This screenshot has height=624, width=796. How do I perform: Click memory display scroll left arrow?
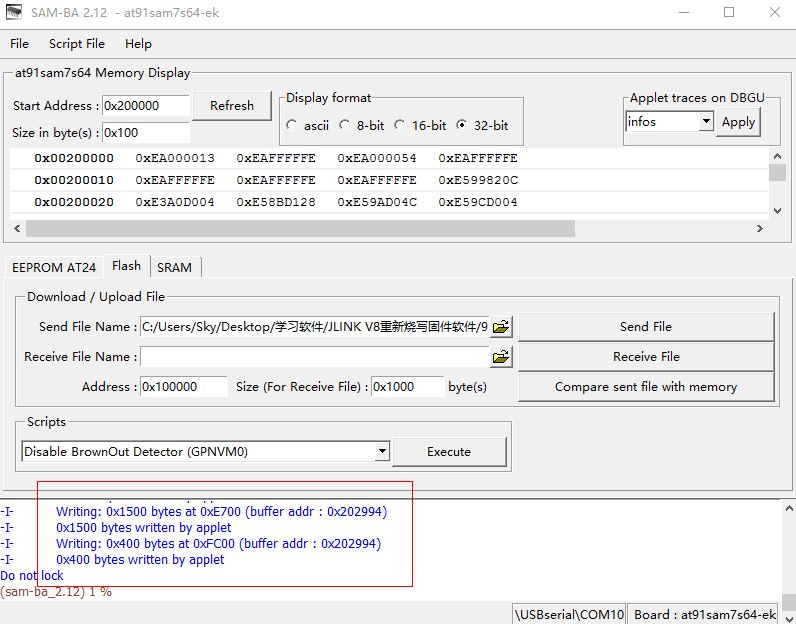(x=17, y=228)
